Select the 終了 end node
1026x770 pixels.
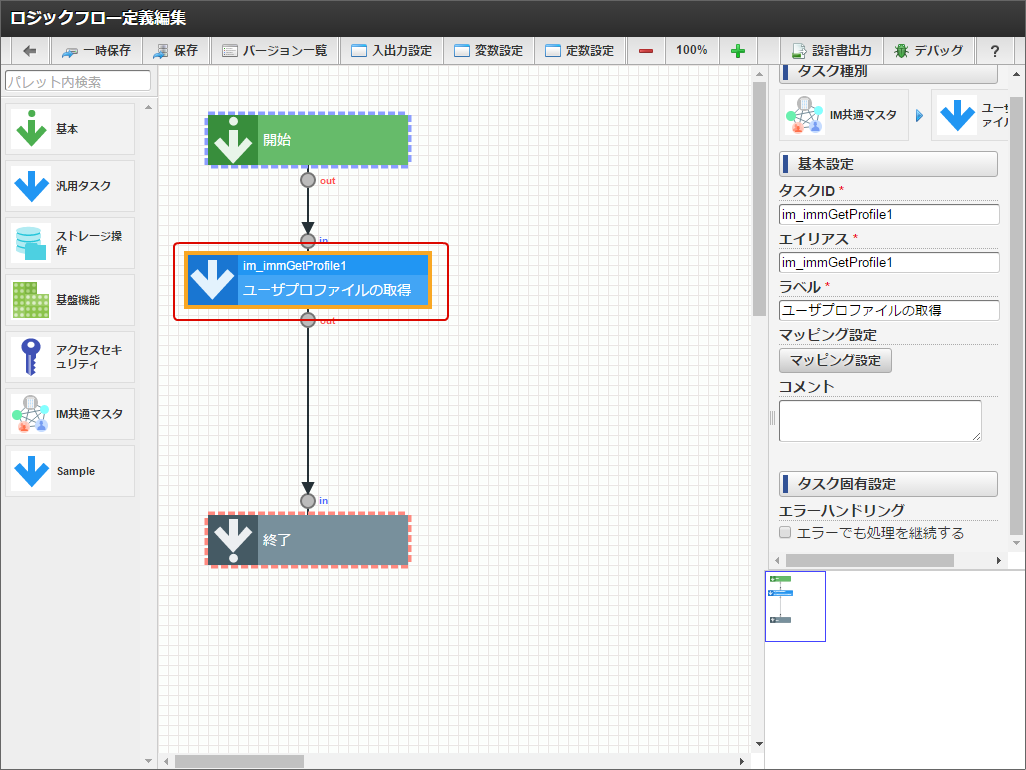tap(309, 540)
